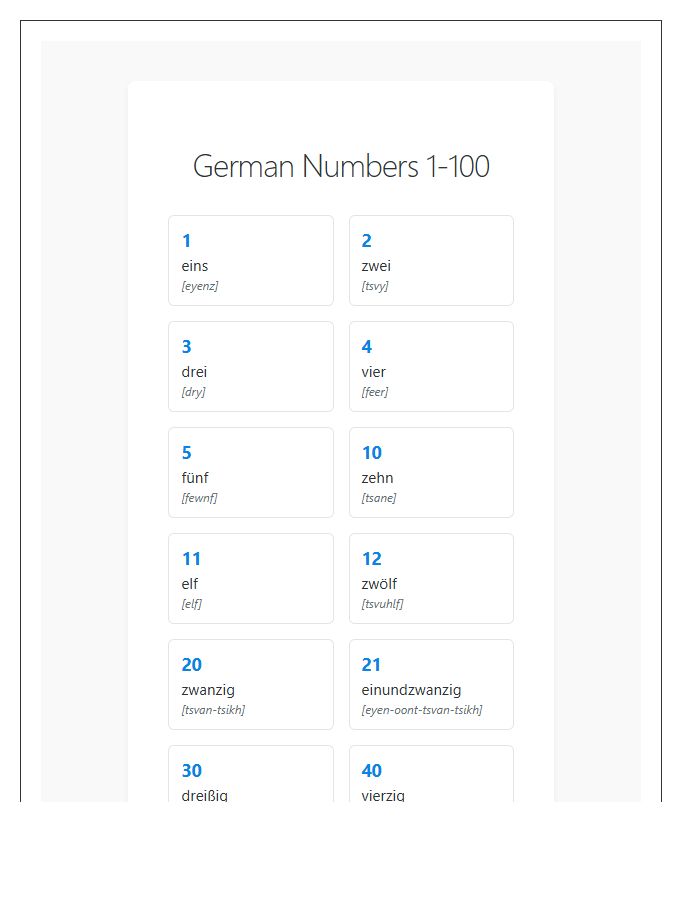This screenshot has width=700, height=900.
Task: Click the pronunciation [fewnf]
Action: click(x=199, y=498)
